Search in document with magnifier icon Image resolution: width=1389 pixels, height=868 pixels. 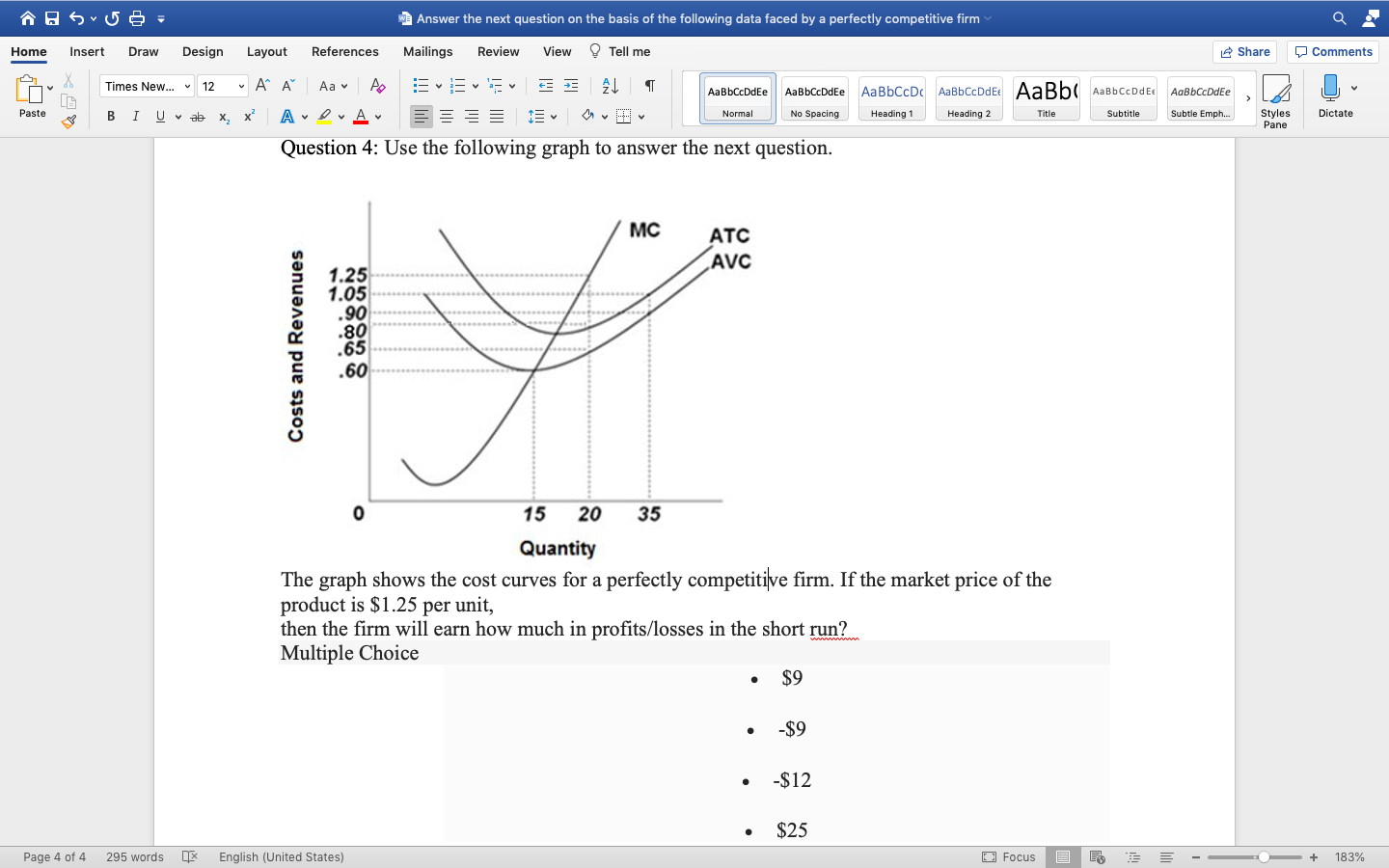click(1340, 18)
